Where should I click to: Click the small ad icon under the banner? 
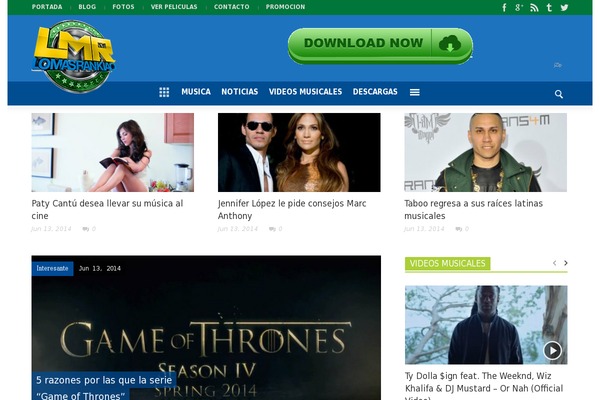click(558, 65)
